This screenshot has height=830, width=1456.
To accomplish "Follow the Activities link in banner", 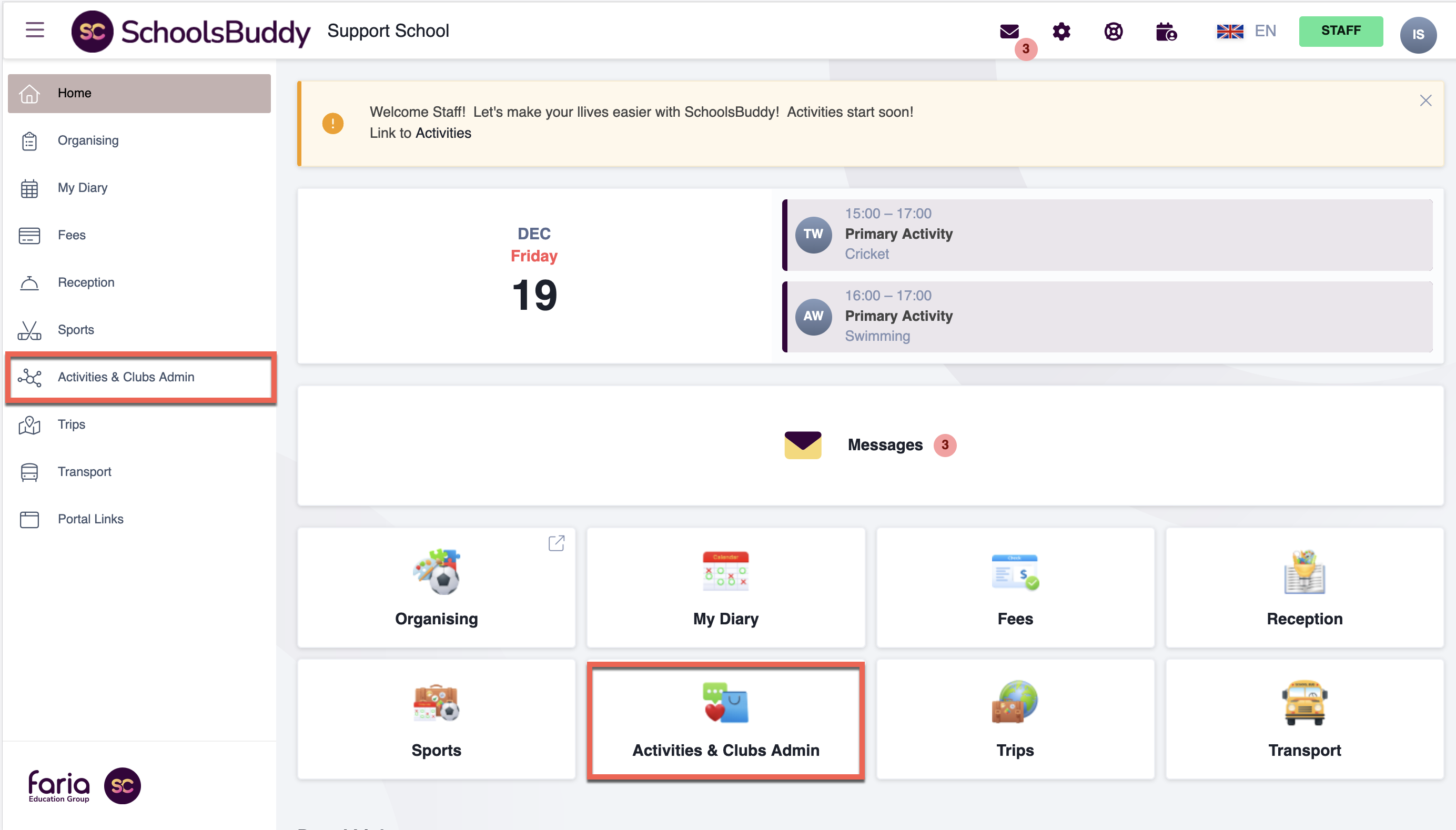I will click(443, 133).
